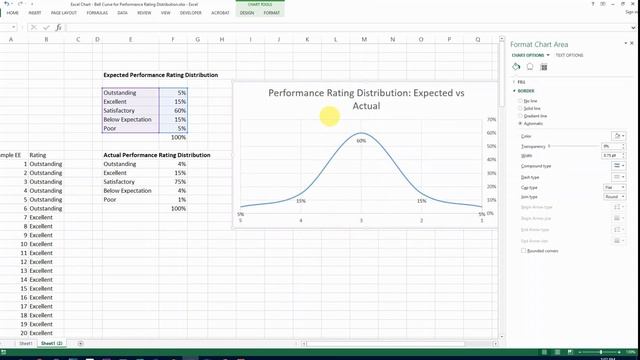
Task: Open the Compound type dropdown
Action: (x=618, y=166)
